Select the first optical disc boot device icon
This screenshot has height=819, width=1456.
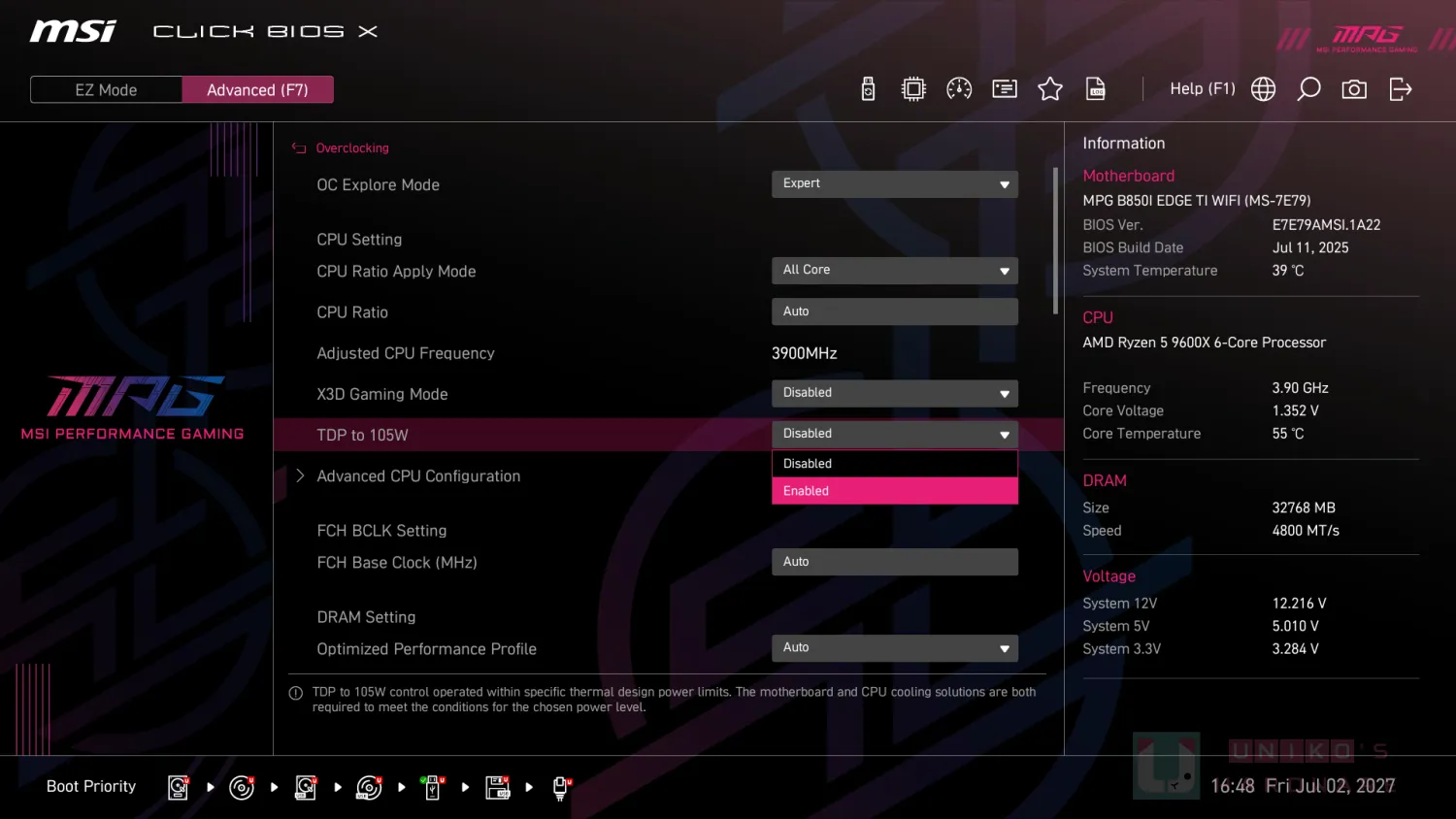point(242,787)
